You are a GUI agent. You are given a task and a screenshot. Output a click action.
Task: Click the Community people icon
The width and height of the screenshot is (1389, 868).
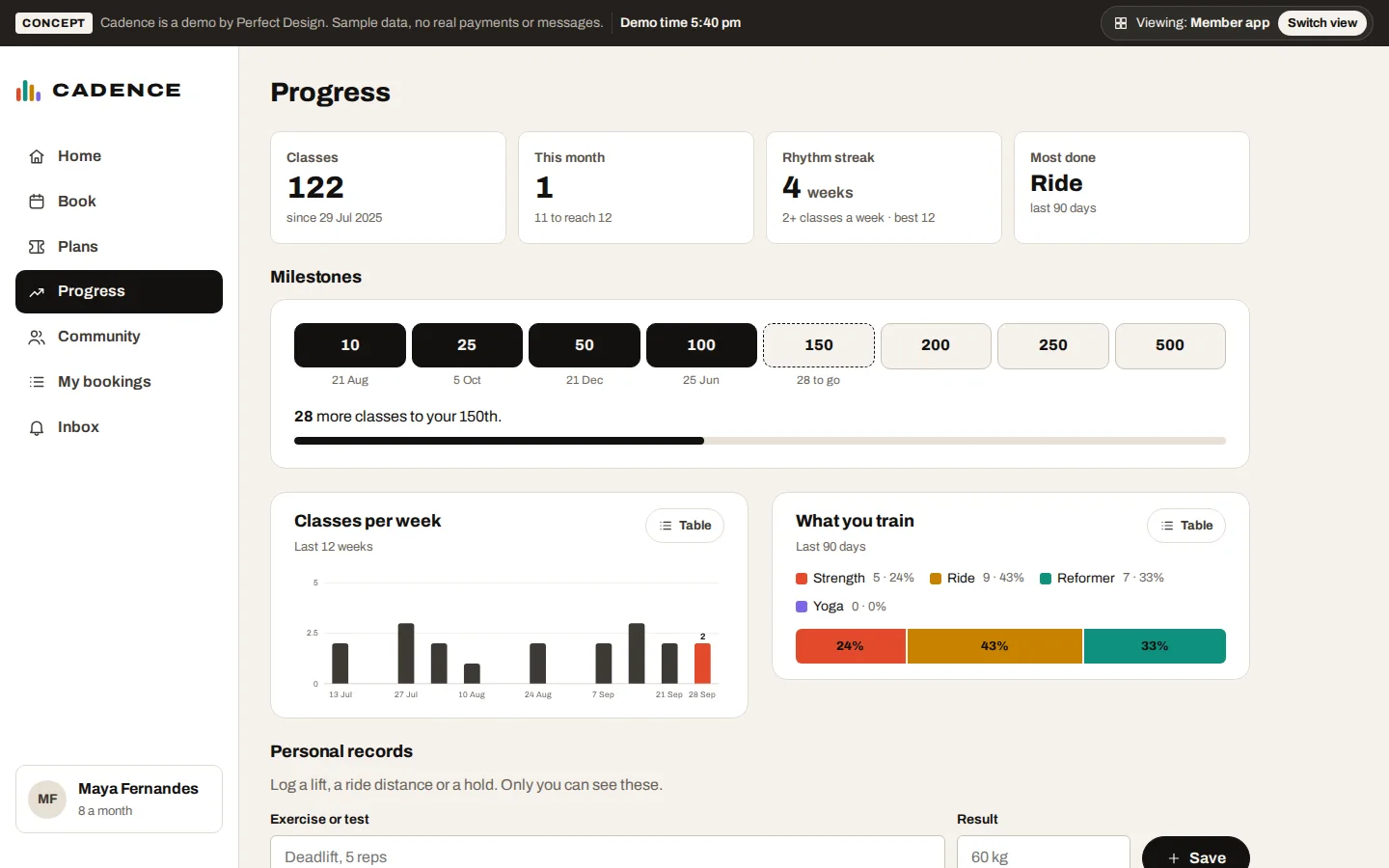[37, 337]
